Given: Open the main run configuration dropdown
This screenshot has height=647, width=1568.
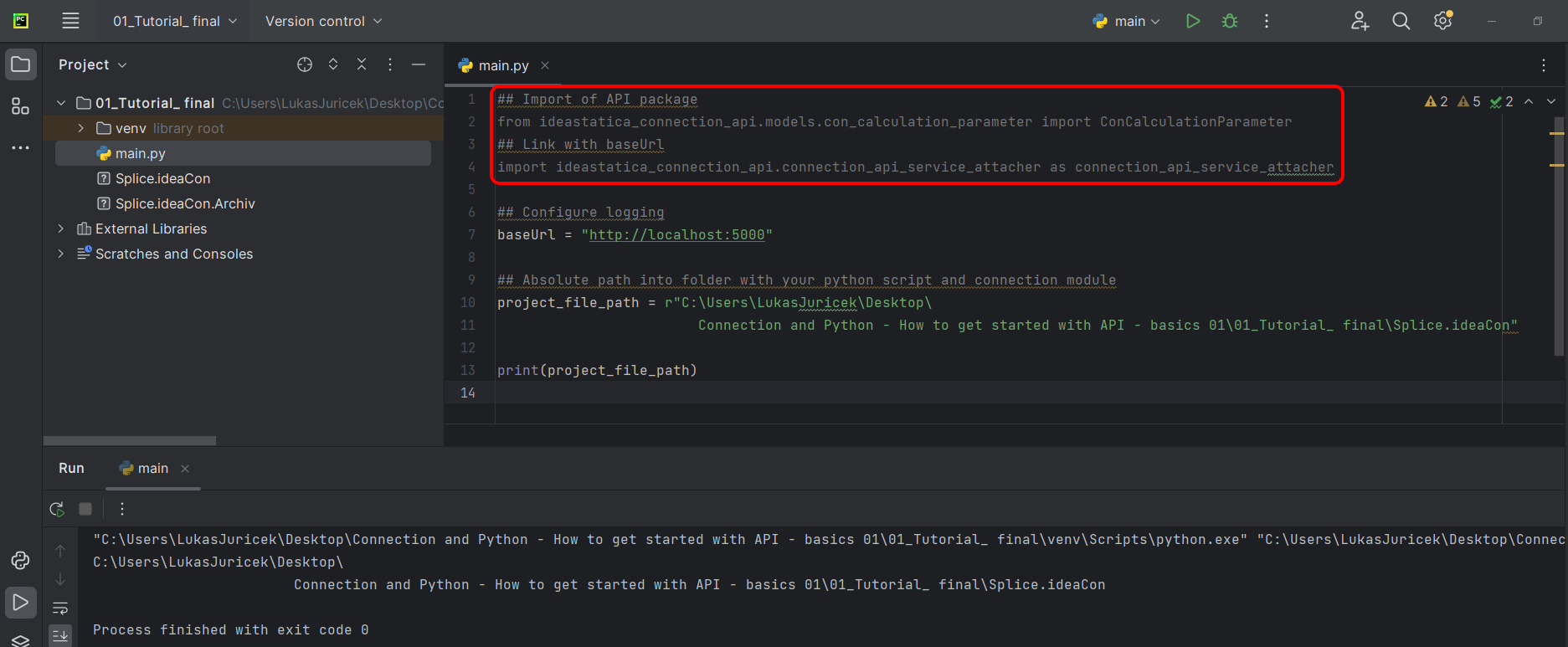Looking at the screenshot, I should [x=1127, y=21].
